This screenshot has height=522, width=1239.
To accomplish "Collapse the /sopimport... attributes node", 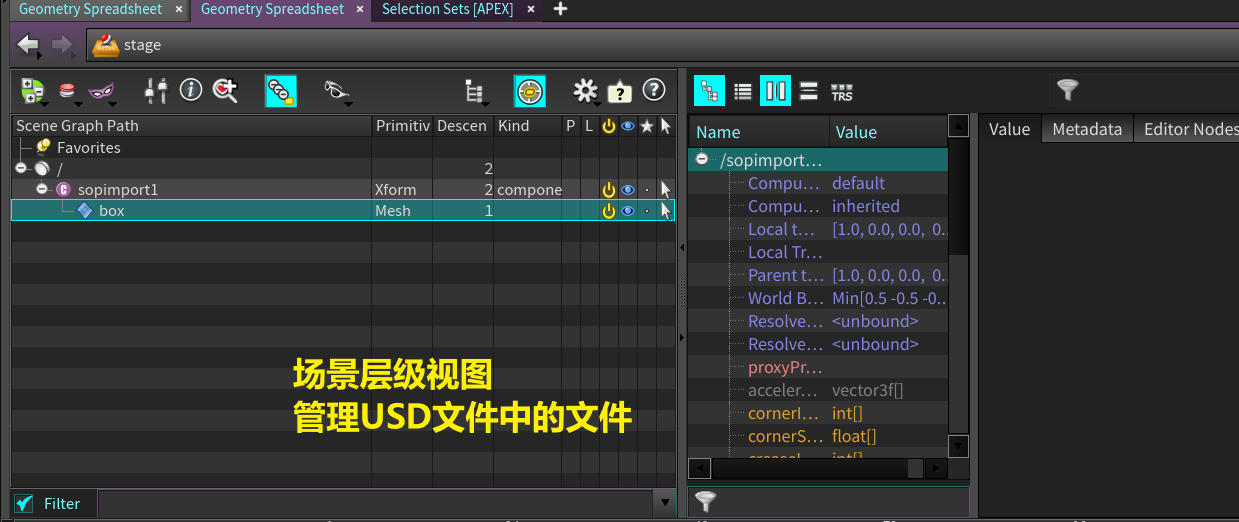I will (702, 159).
